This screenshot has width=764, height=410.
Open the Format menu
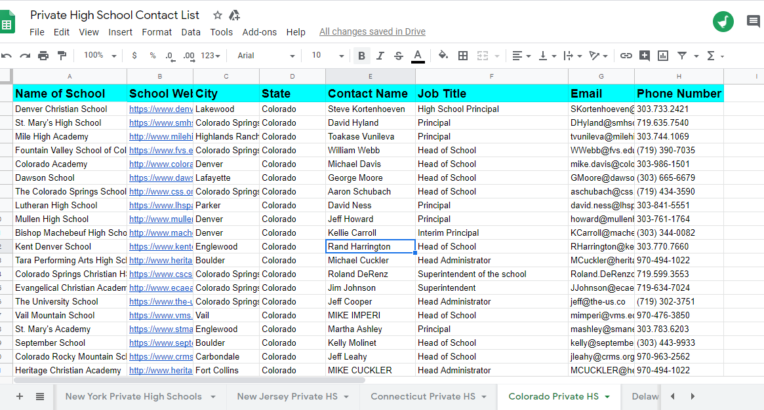pos(157,32)
